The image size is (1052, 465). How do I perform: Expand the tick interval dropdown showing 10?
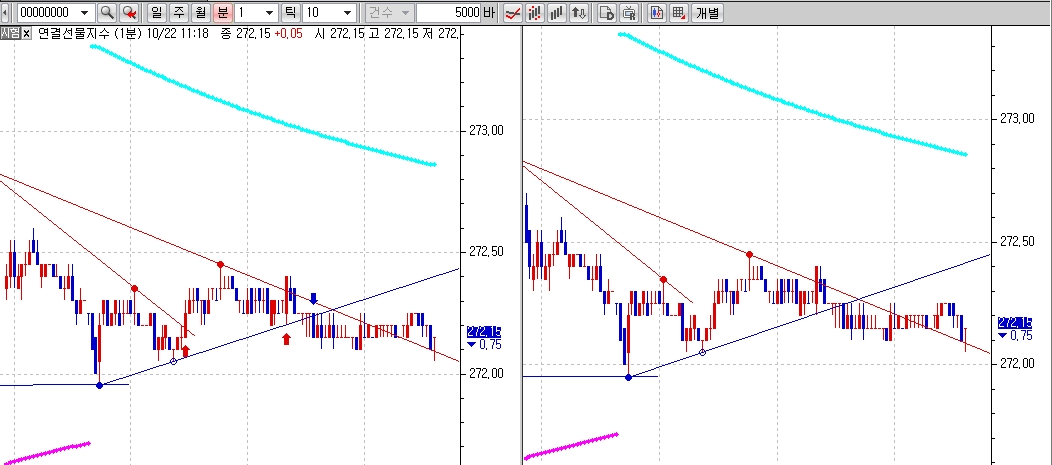tap(347, 13)
